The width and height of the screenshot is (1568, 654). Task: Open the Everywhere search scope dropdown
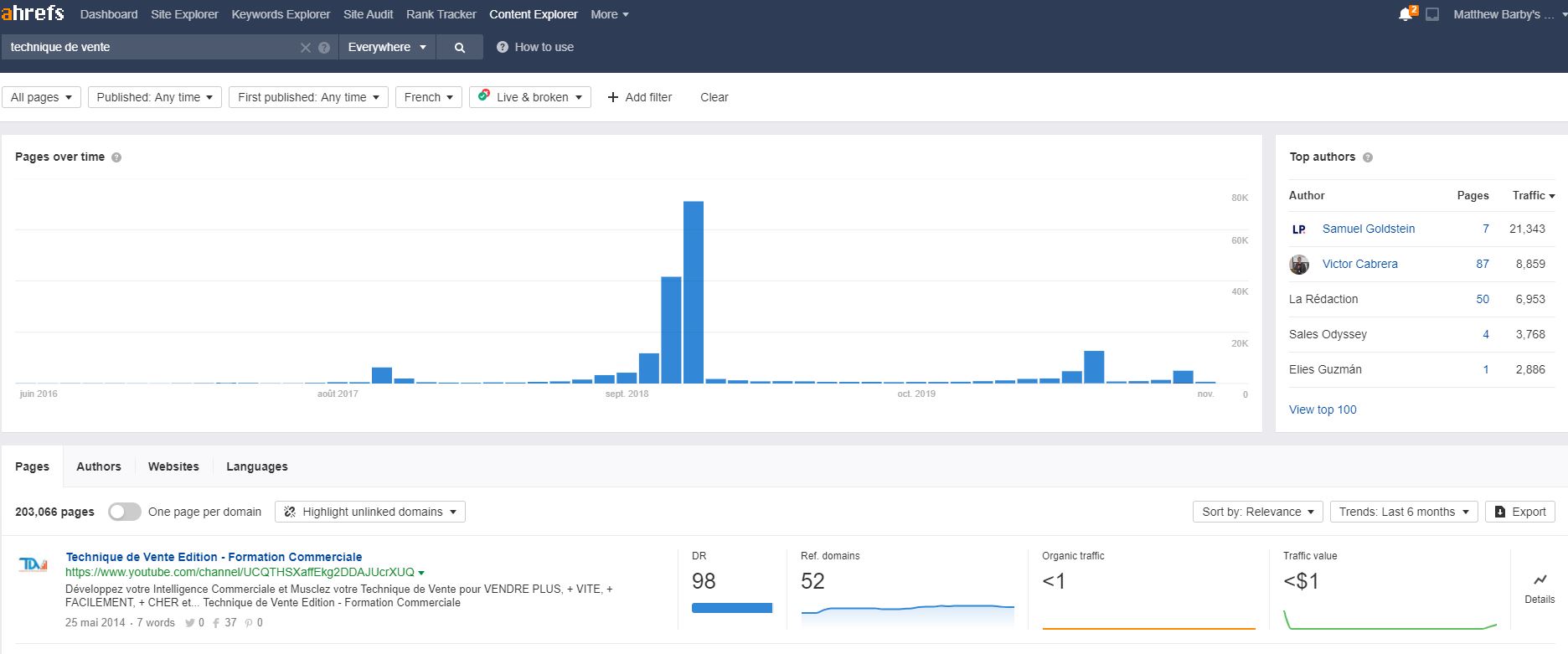coord(387,47)
